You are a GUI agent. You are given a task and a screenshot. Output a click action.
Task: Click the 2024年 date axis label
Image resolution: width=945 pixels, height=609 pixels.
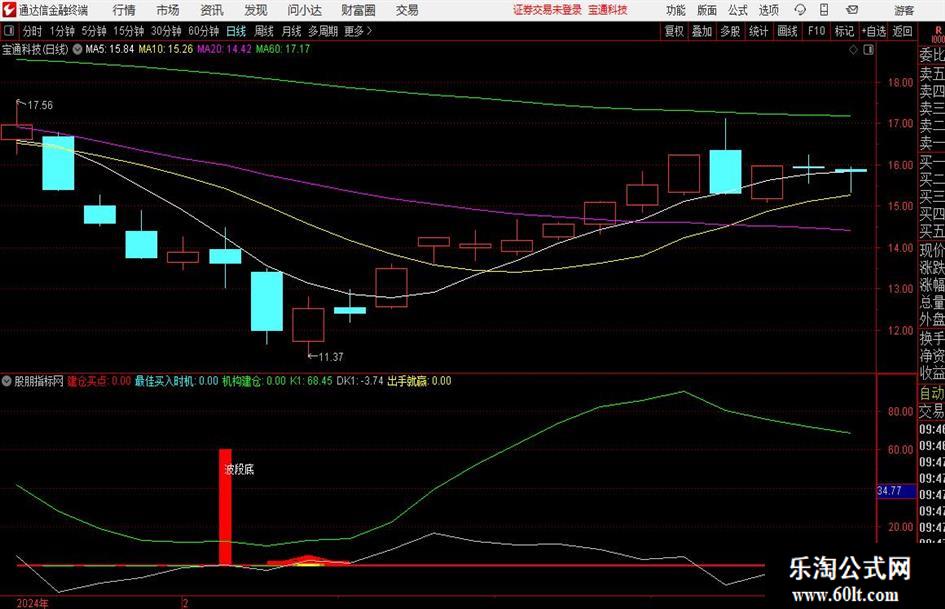[33, 603]
